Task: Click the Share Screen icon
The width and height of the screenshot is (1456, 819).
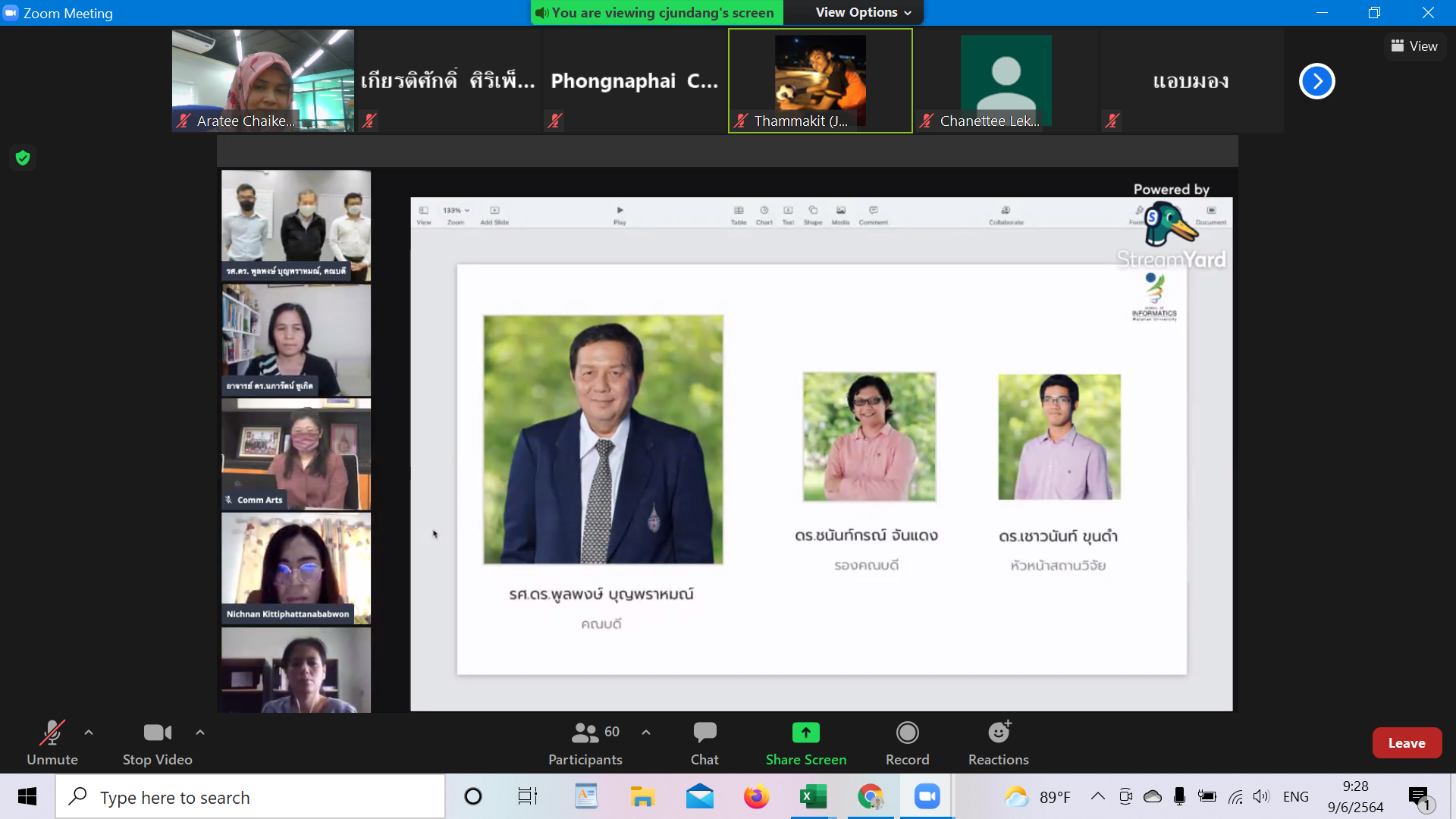Action: pyautogui.click(x=805, y=733)
